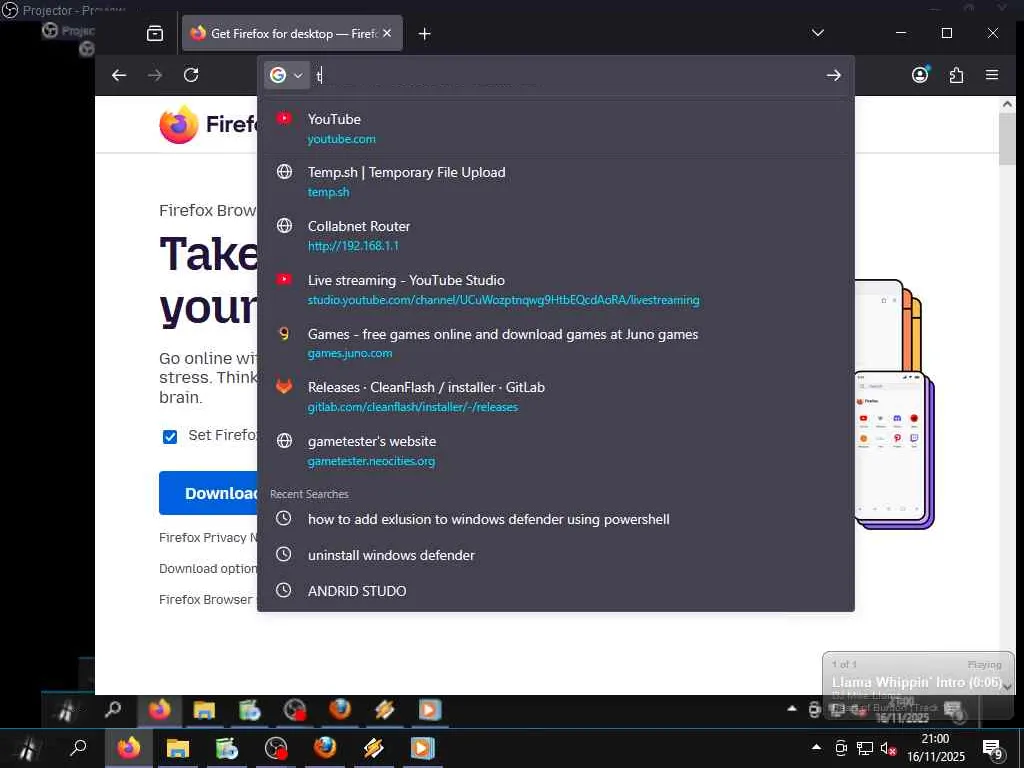Click the Llama Whippin' Intro notification popup
This screenshot has width=1024, height=768.
coord(918,684)
